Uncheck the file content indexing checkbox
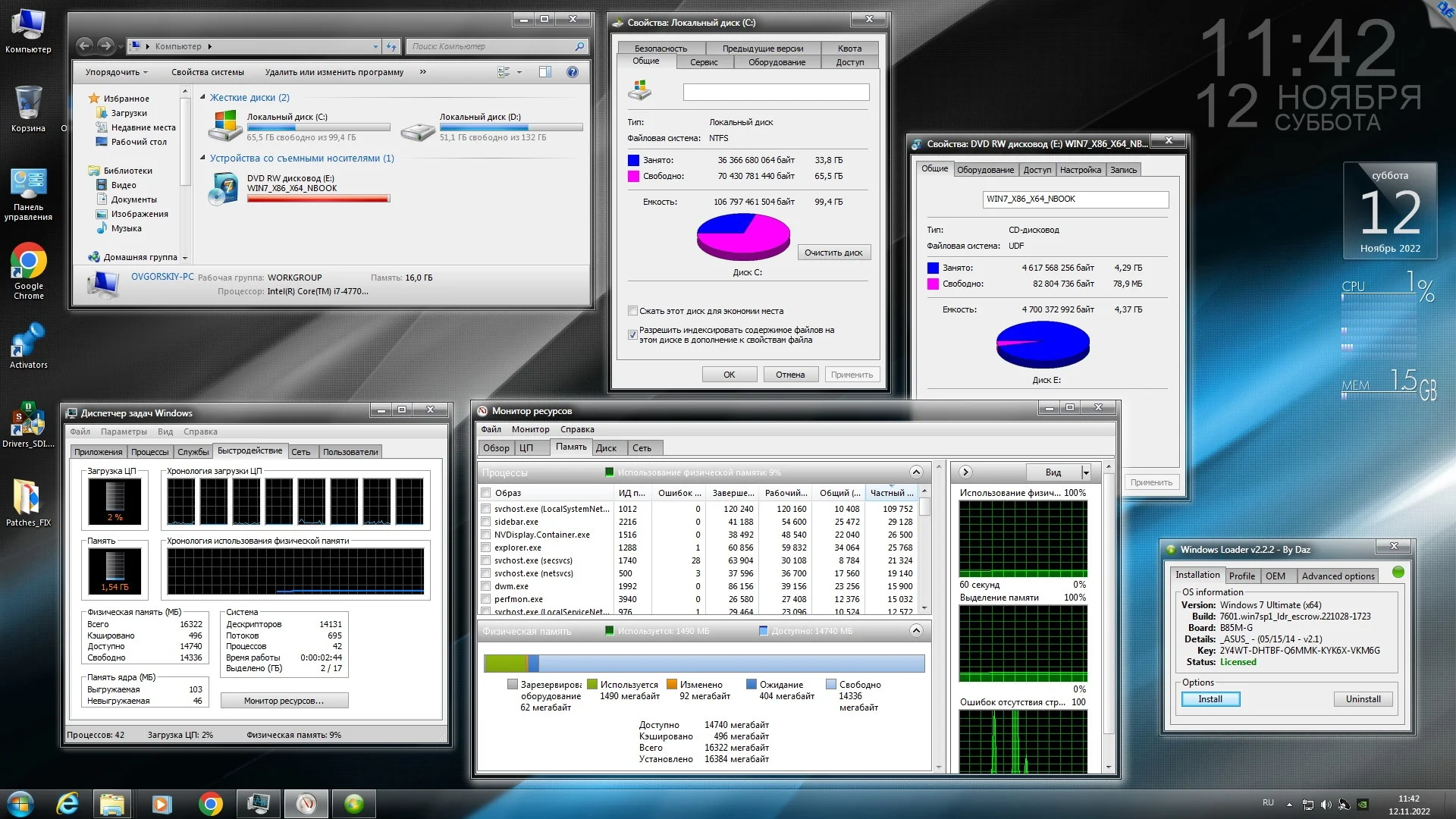This screenshot has width=1456, height=819. (x=632, y=334)
